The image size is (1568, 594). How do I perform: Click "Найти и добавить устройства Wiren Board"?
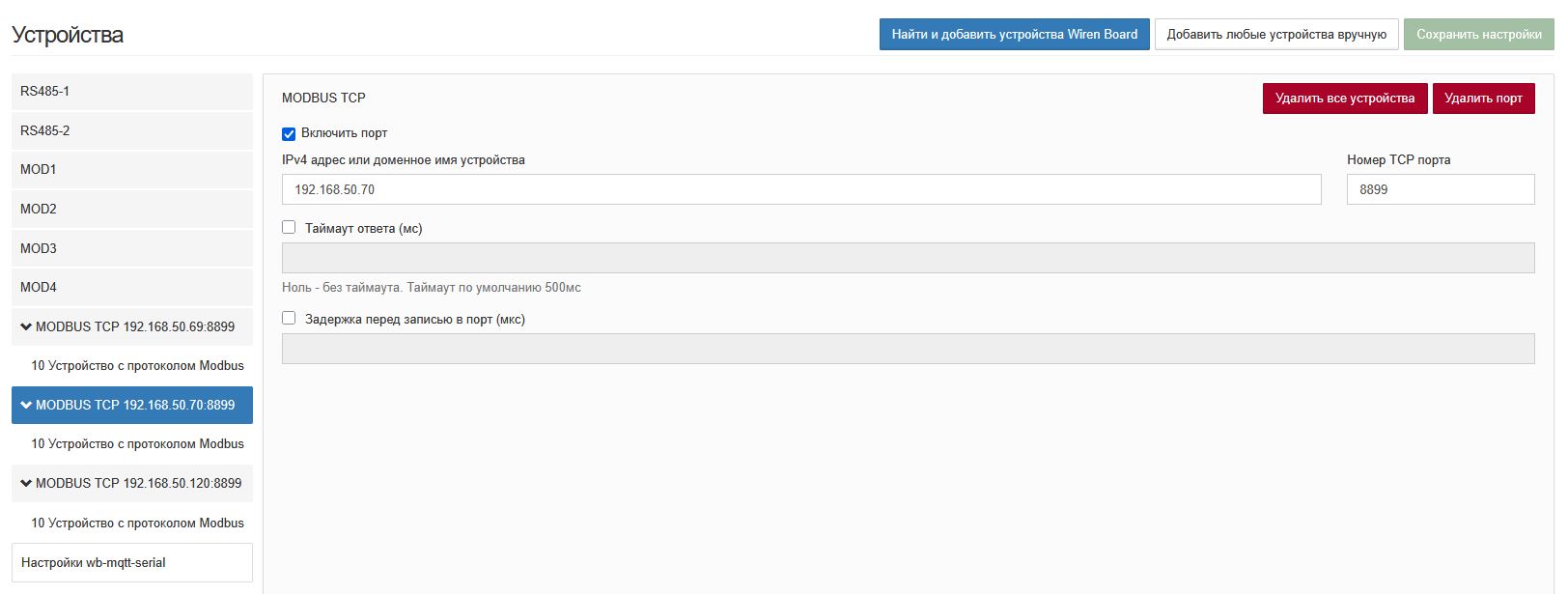[x=1014, y=35]
